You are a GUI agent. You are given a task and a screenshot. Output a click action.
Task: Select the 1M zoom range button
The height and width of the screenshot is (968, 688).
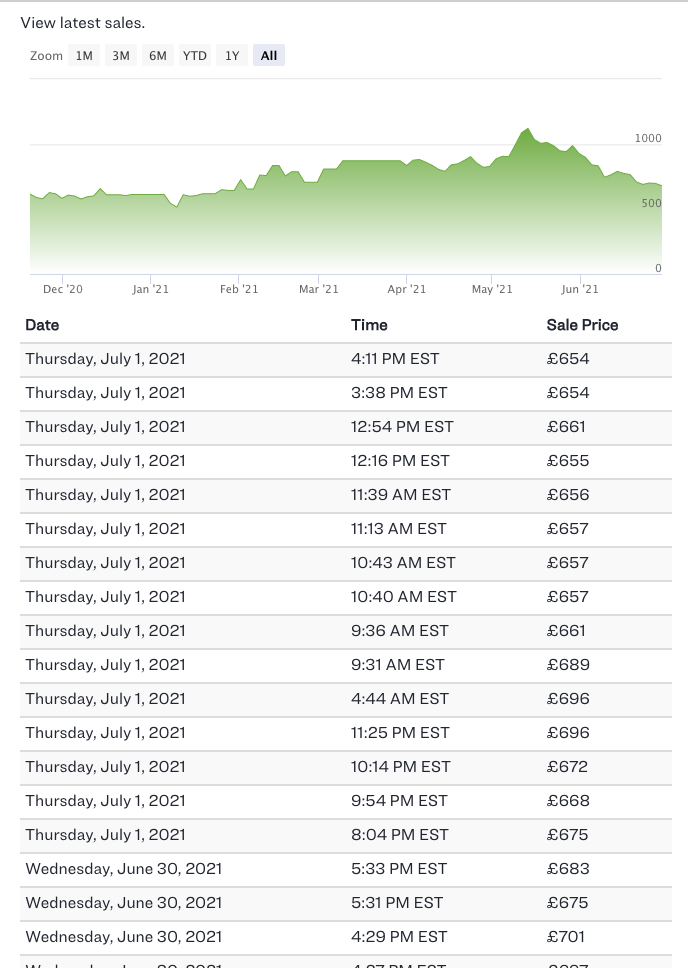pyautogui.click(x=84, y=56)
